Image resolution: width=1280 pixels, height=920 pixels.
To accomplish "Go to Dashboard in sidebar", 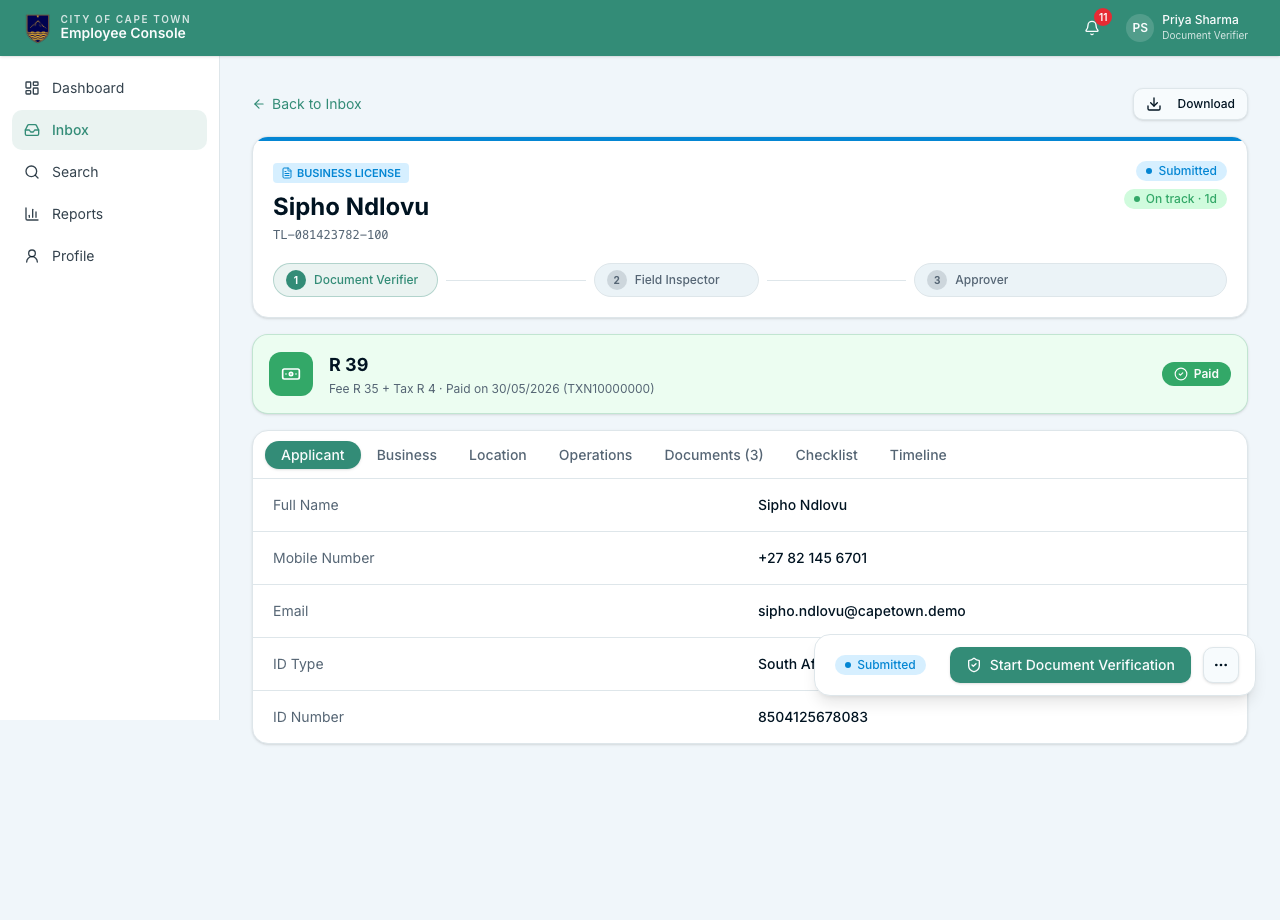I will [x=109, y=88].
